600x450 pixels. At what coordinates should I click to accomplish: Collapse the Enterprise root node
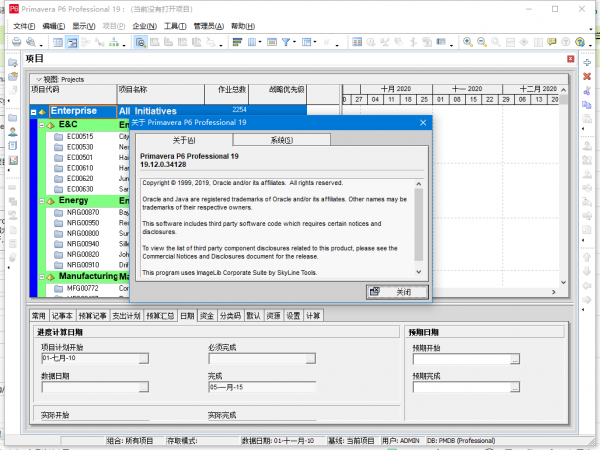point(34,112)
